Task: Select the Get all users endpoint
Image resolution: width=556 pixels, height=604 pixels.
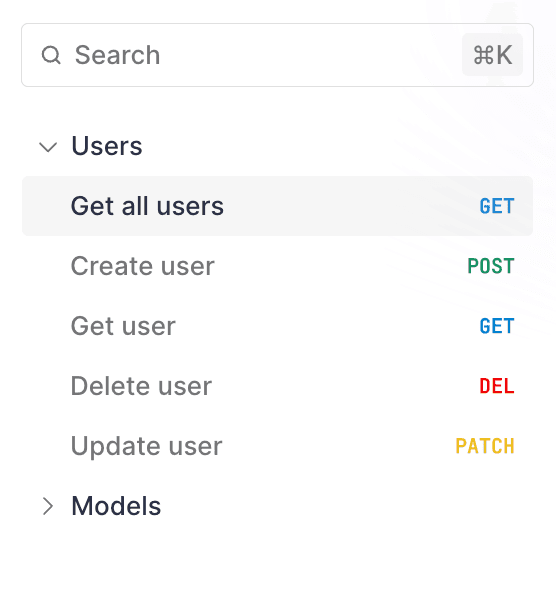Action: [x=147, y=206]
